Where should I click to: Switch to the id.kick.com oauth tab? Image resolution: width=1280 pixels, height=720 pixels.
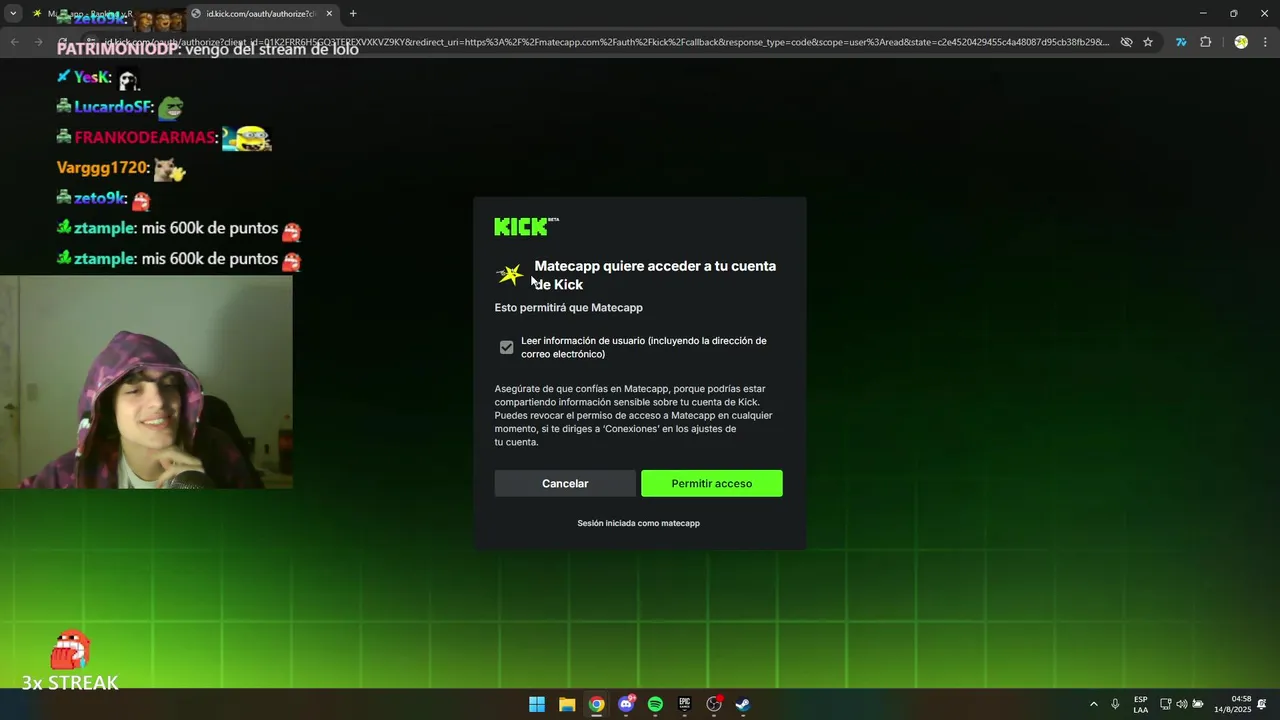coord(262,14)
